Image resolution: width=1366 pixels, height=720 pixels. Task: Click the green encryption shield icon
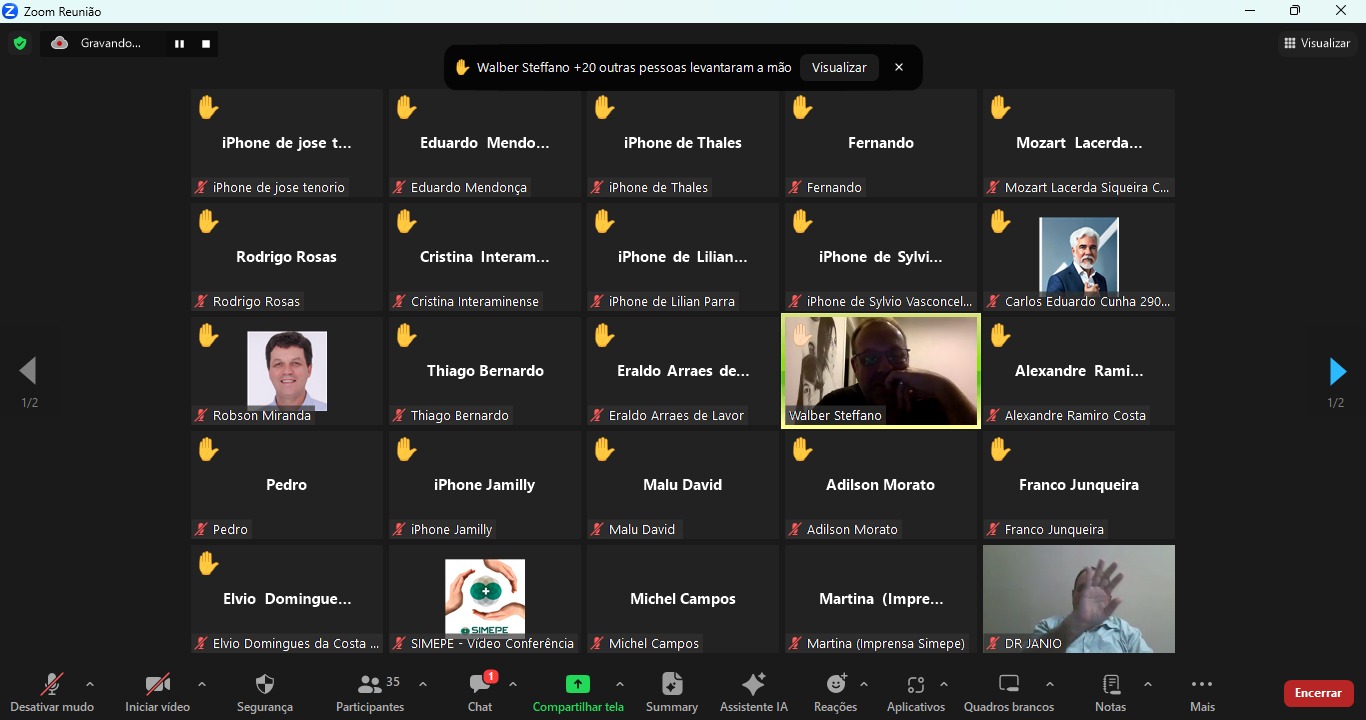[x=20, y=43]
